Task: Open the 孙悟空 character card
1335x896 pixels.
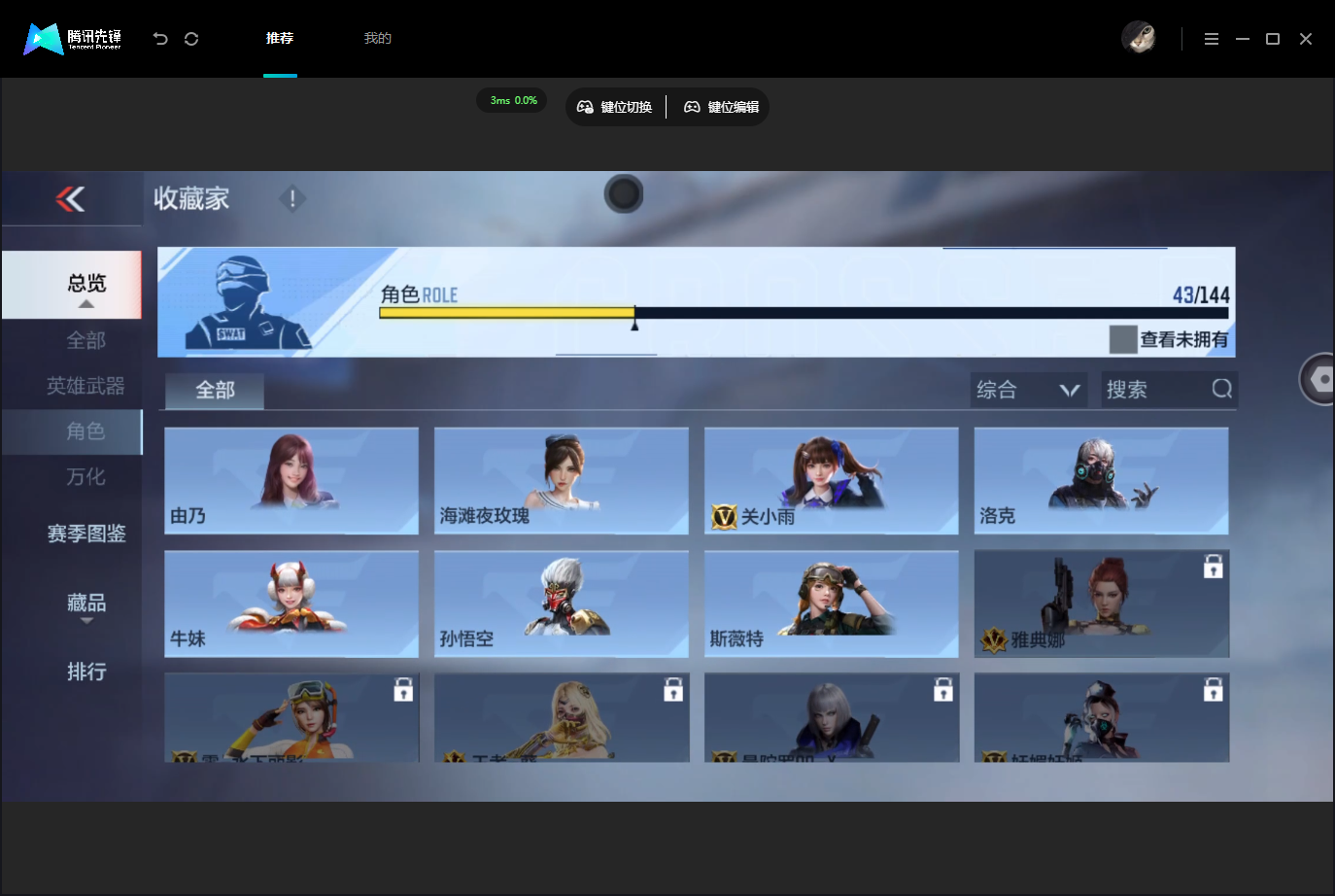Action: (562, 604)
